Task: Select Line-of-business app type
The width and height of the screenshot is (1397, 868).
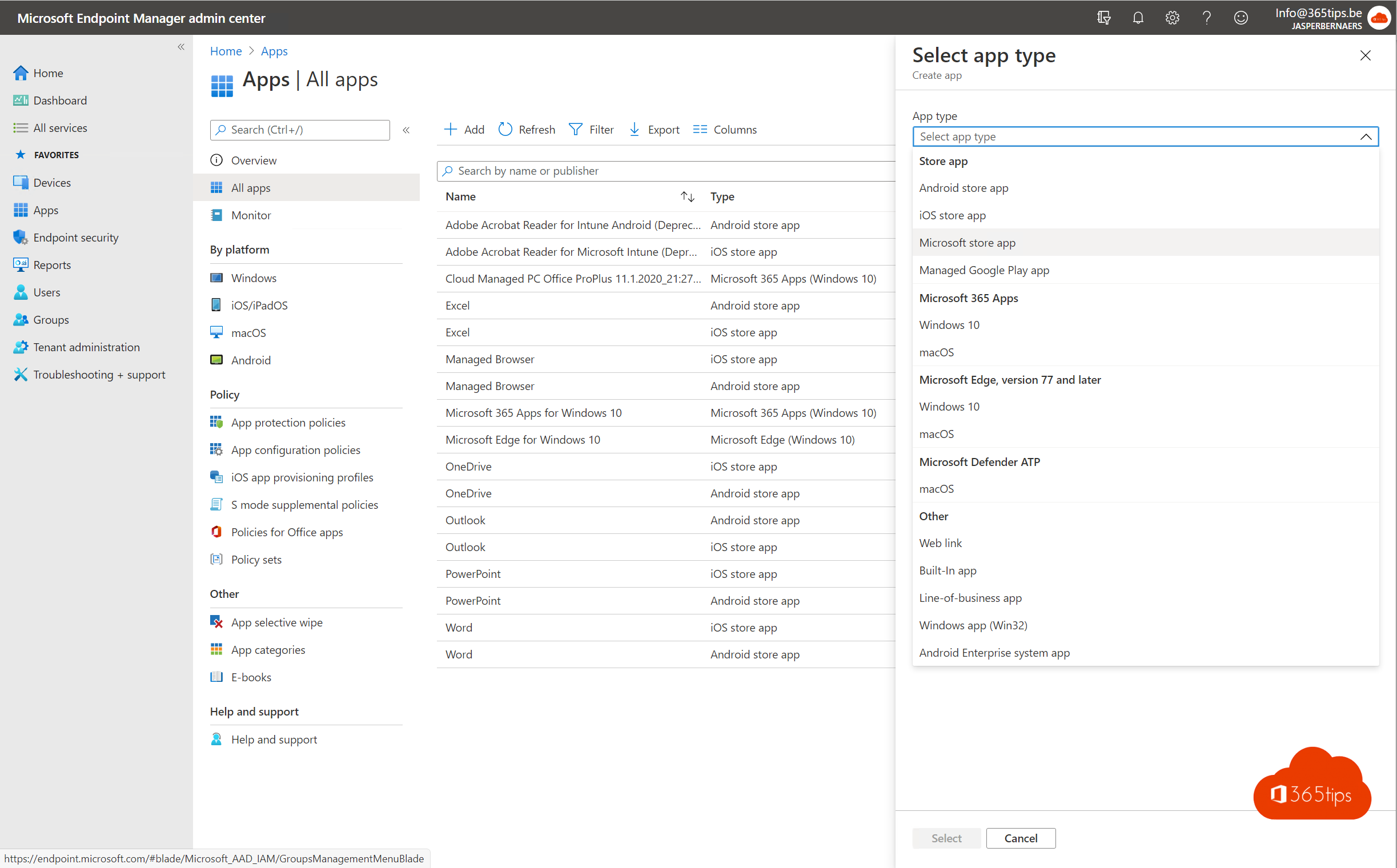Action: [969, 597]
